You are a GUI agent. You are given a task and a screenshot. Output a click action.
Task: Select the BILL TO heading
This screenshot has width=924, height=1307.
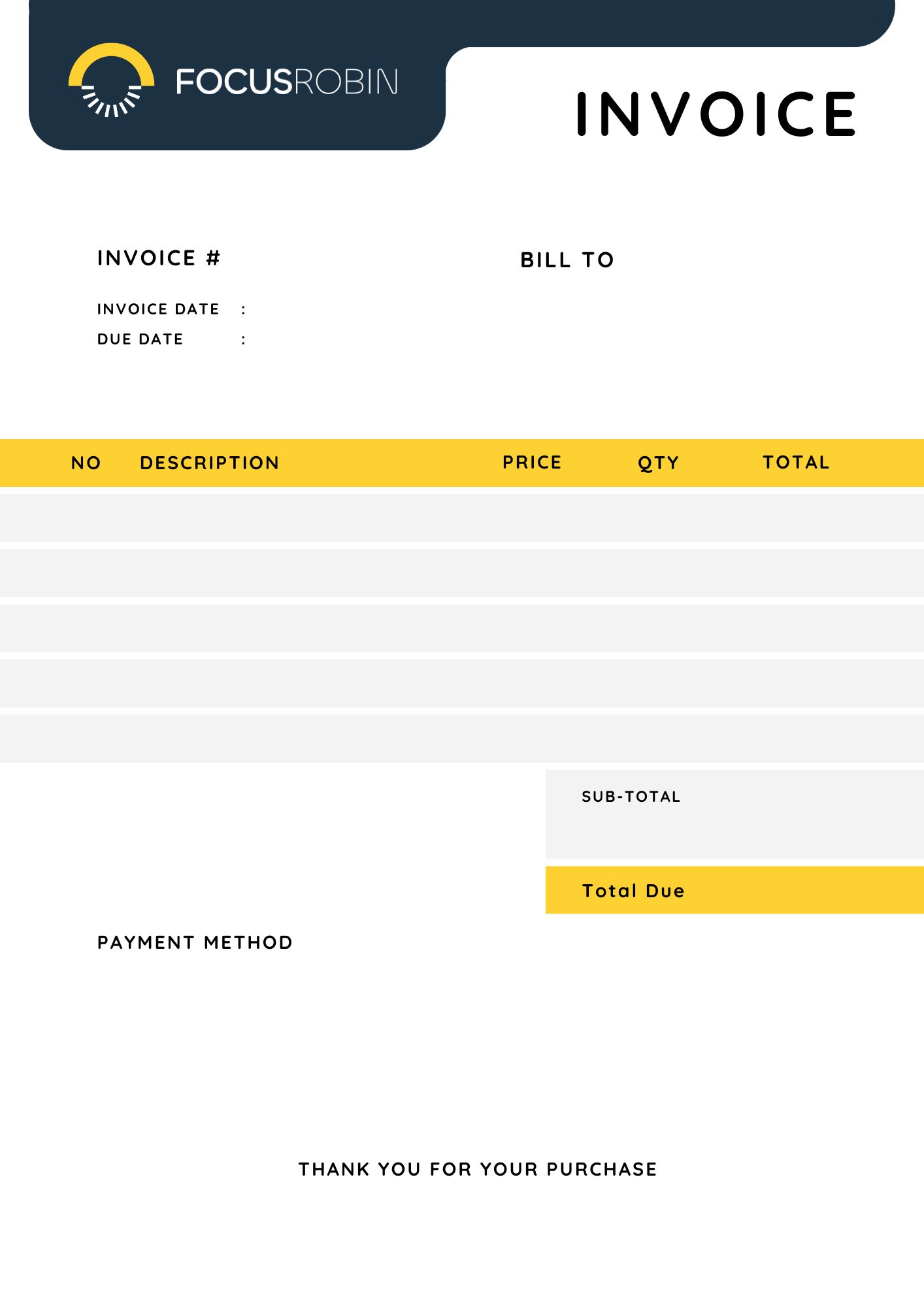pos(567,260)
